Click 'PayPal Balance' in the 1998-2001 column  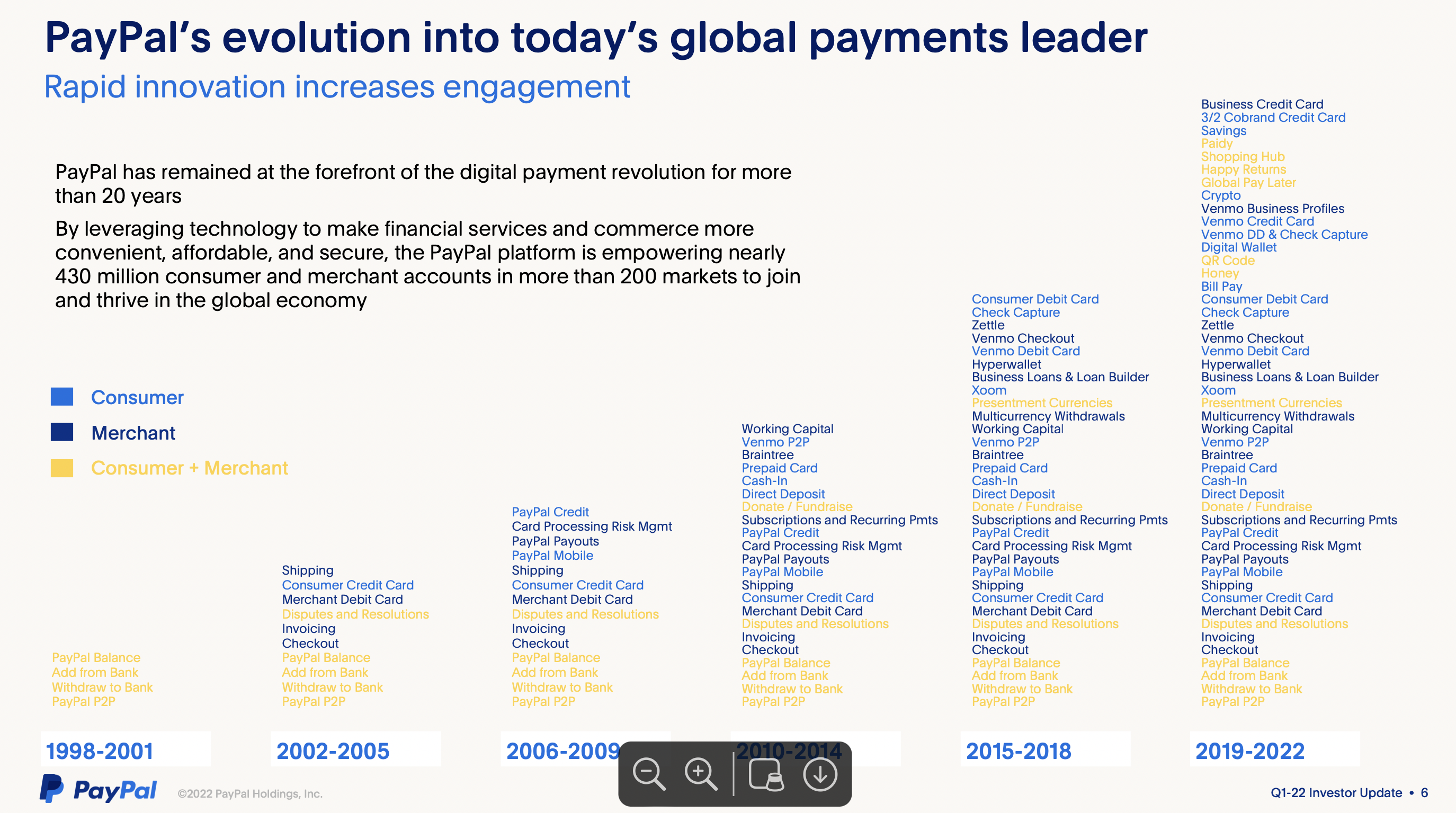pyautogui.click(x=96, y=657)
